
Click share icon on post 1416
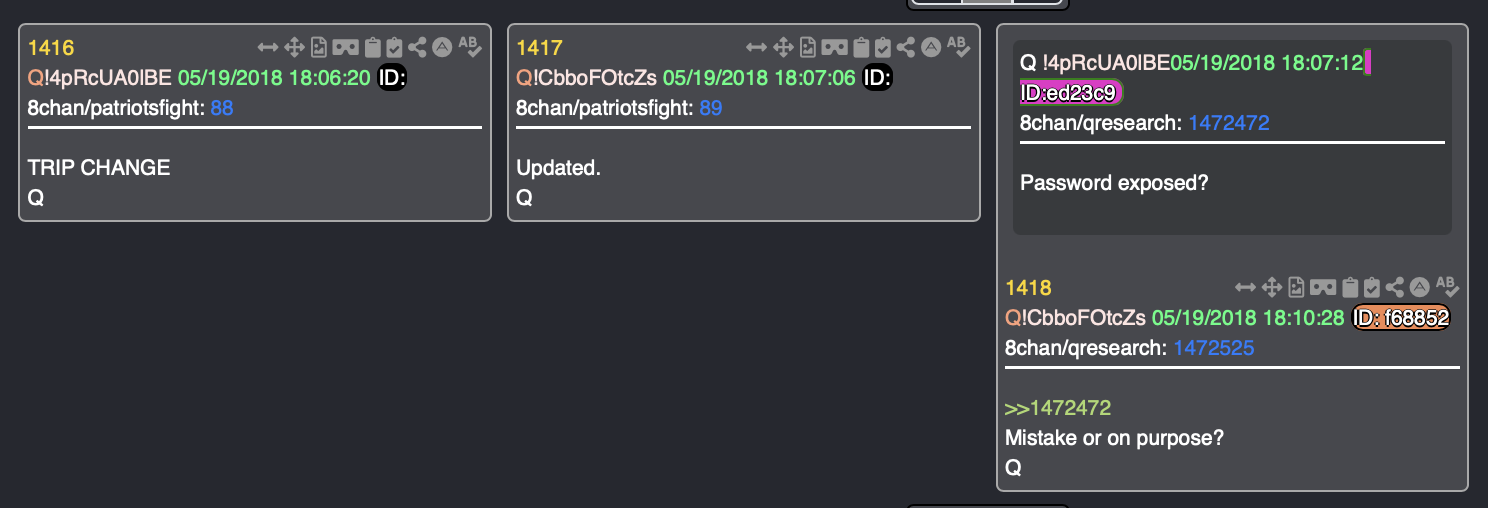pyautogui.click(x=418, y=47)
